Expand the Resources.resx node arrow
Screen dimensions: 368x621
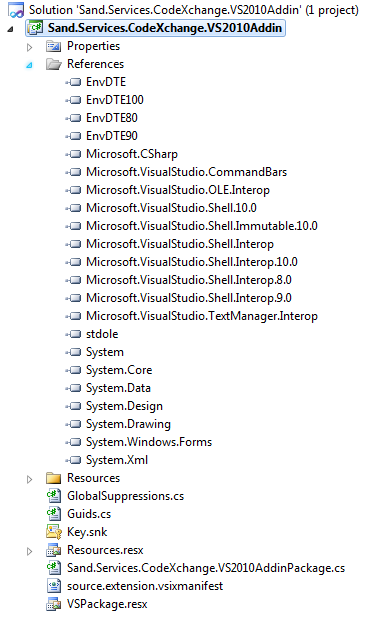tap(29, 551)
